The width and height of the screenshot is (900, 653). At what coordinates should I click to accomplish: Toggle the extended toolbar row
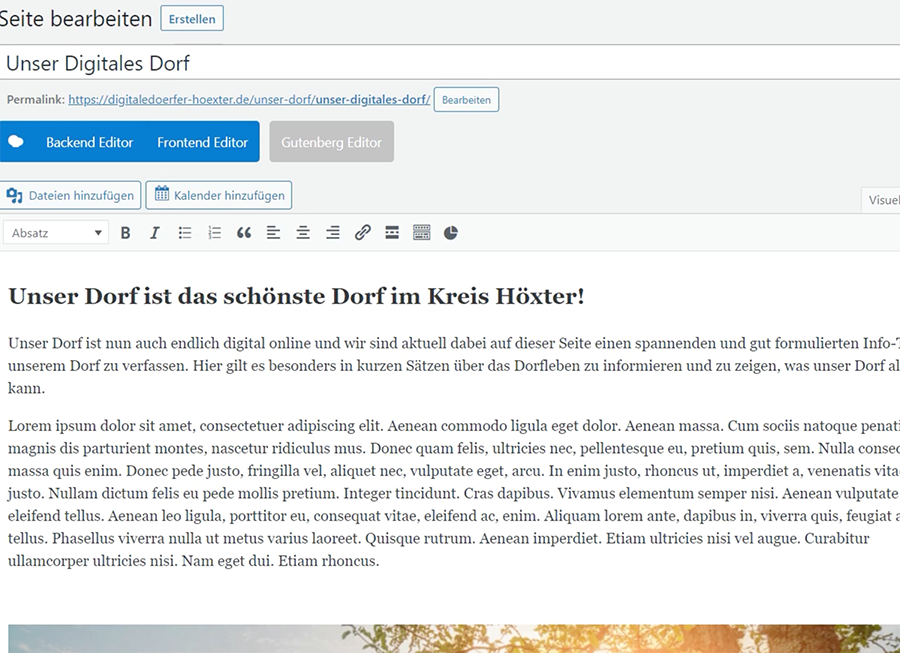[x=421, y=233]
